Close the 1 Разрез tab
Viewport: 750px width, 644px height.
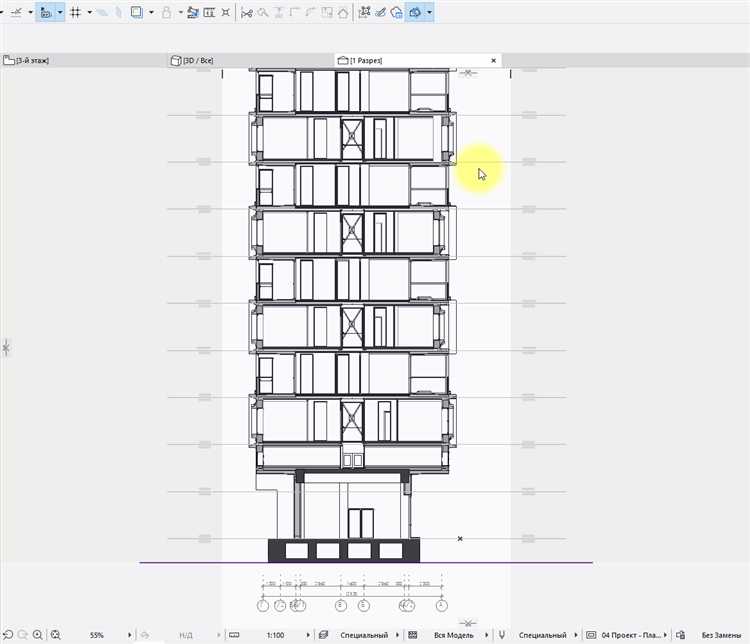pyautogui.click(x=494, y=60)
